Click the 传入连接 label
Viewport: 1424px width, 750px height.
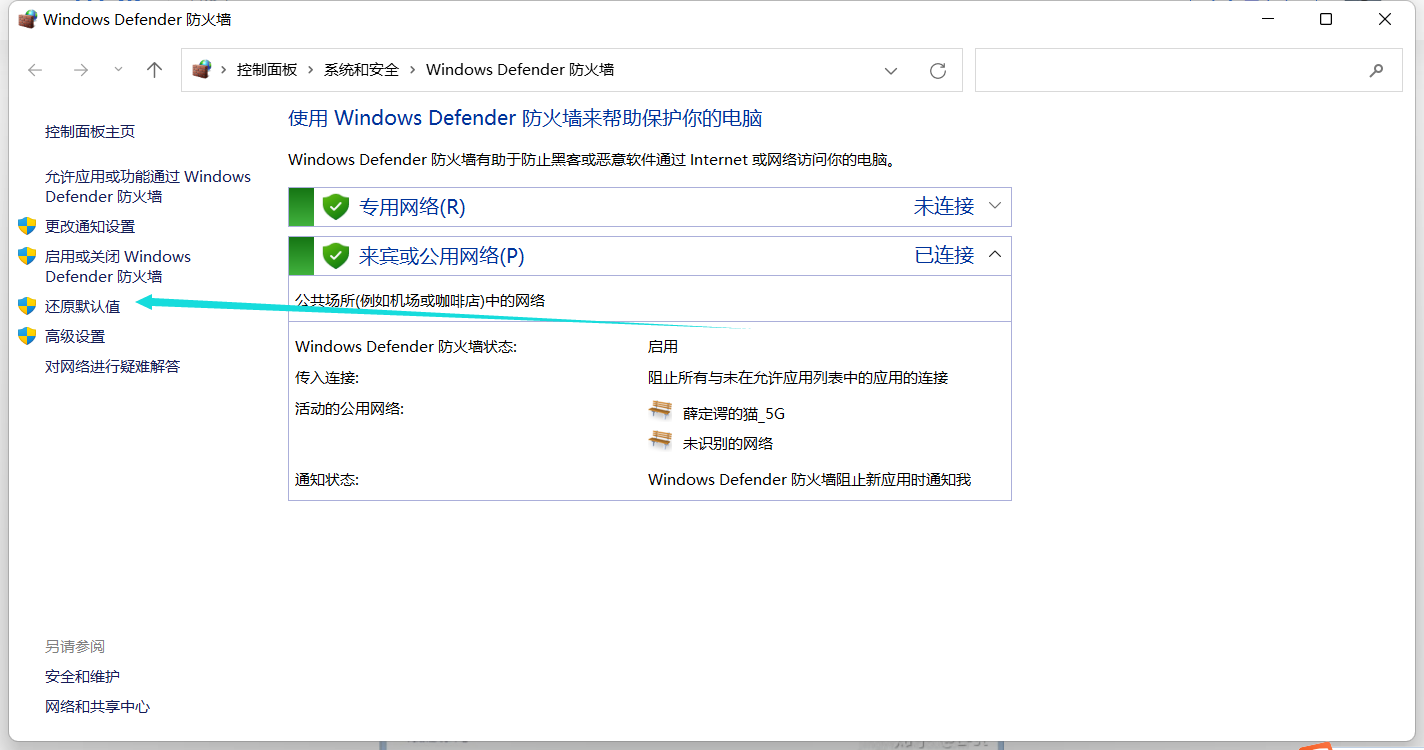click(x=327, y=378)
